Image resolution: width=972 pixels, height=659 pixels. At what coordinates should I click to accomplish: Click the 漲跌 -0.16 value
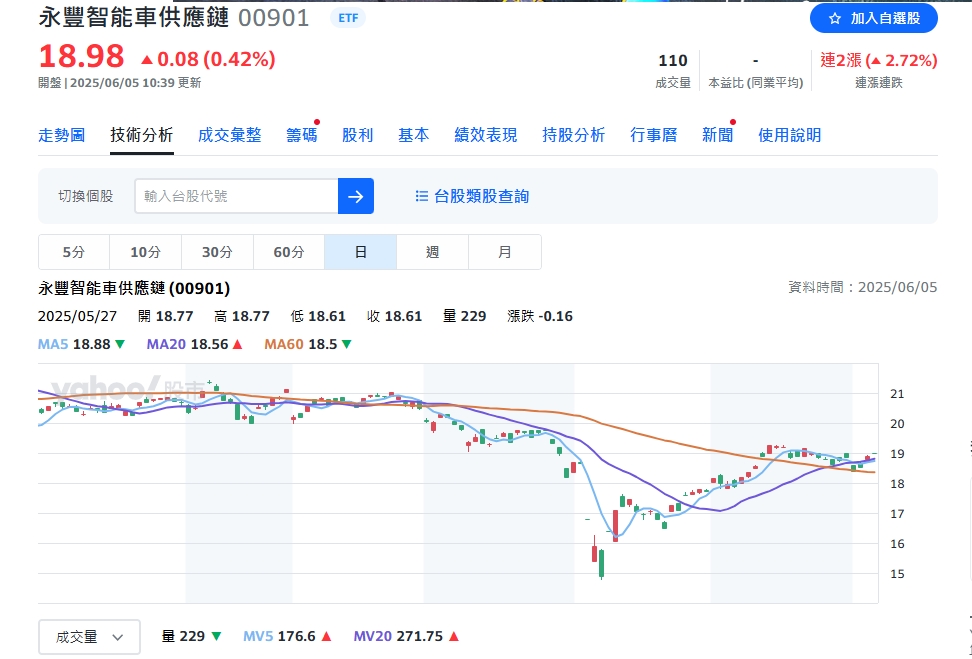click(x=540, y=316)
